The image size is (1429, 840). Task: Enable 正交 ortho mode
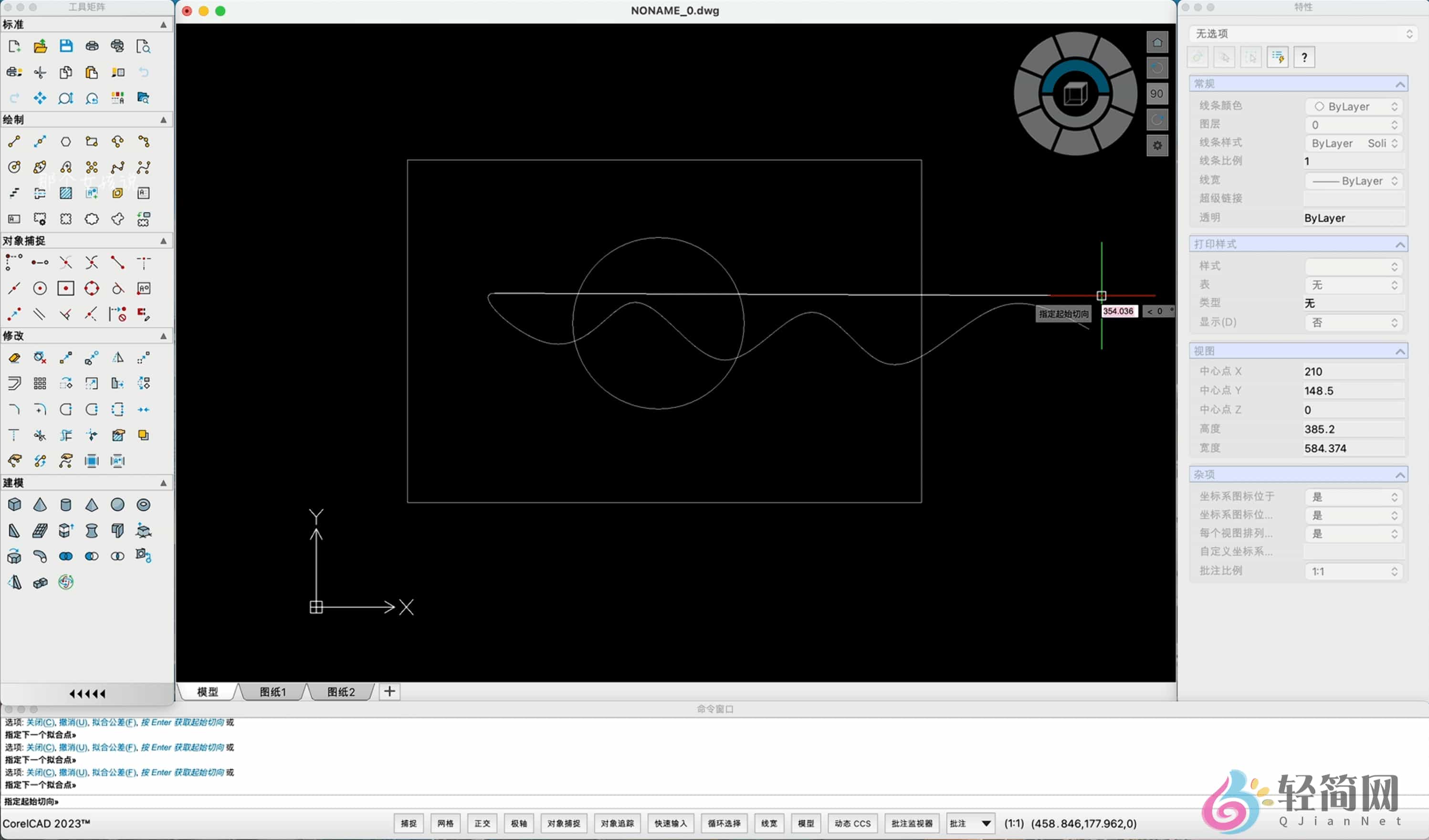(x=482, y=824)
